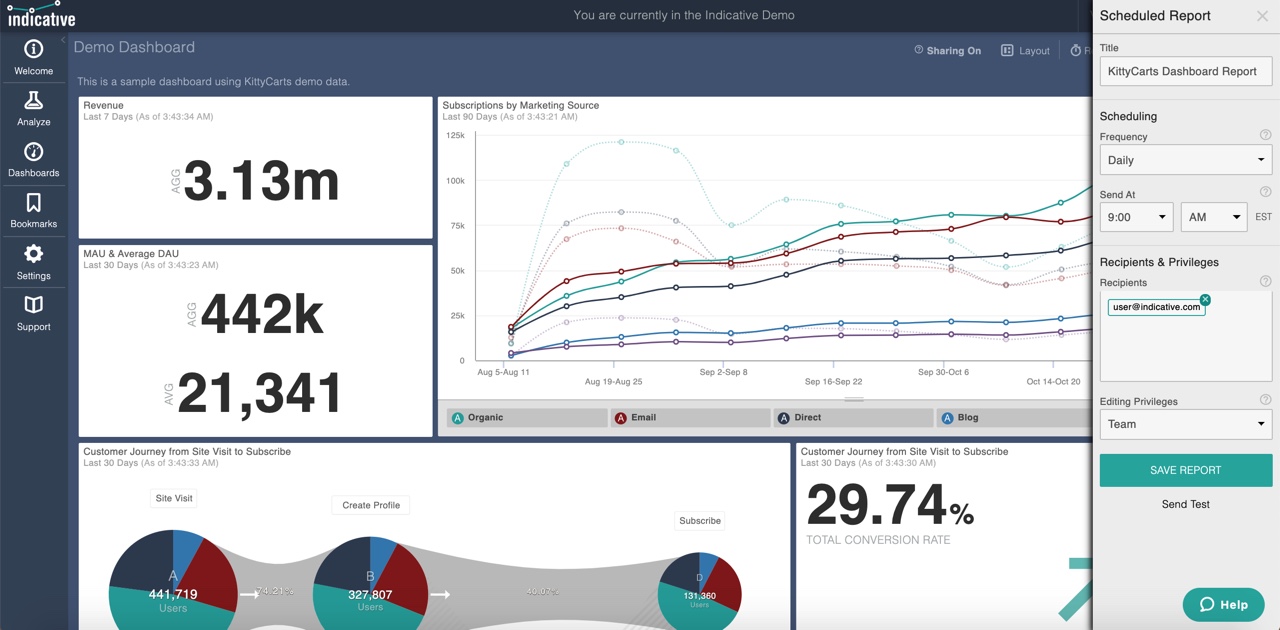Click the report Title input field
The height and width of the screenshot is (630, 1280).
tap(1185, 71)
